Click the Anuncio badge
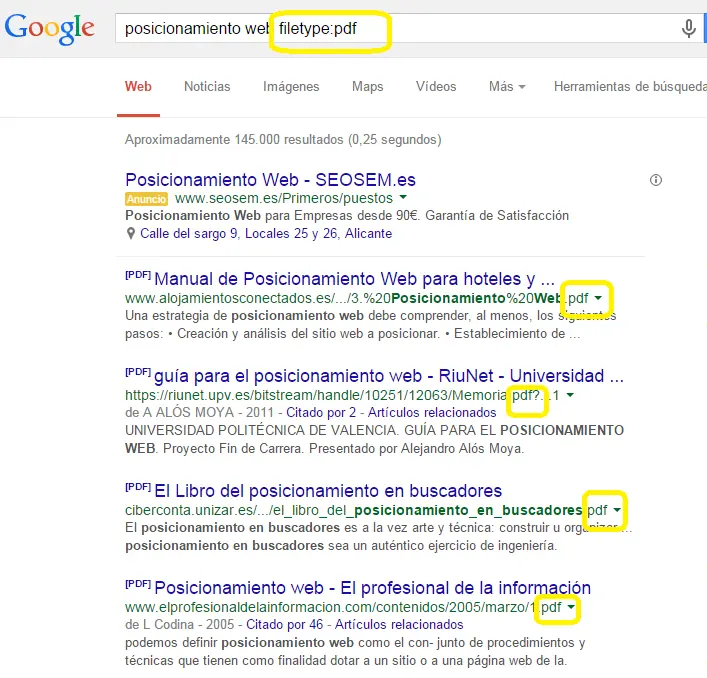The height and width of the screenshot is (678, 707). coord(147,199)
